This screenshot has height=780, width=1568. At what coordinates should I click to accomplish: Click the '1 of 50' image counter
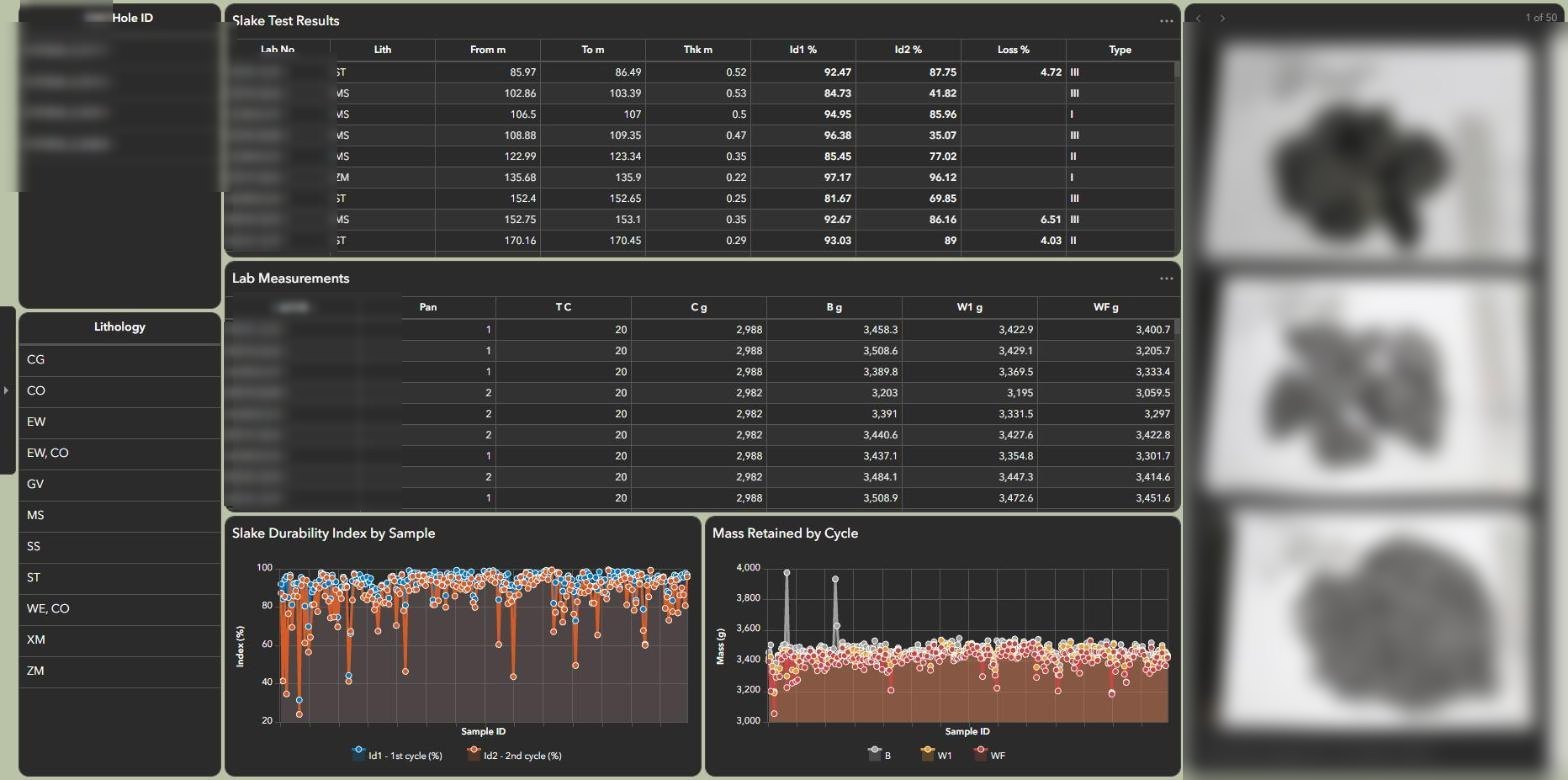tap(1541, 18)
